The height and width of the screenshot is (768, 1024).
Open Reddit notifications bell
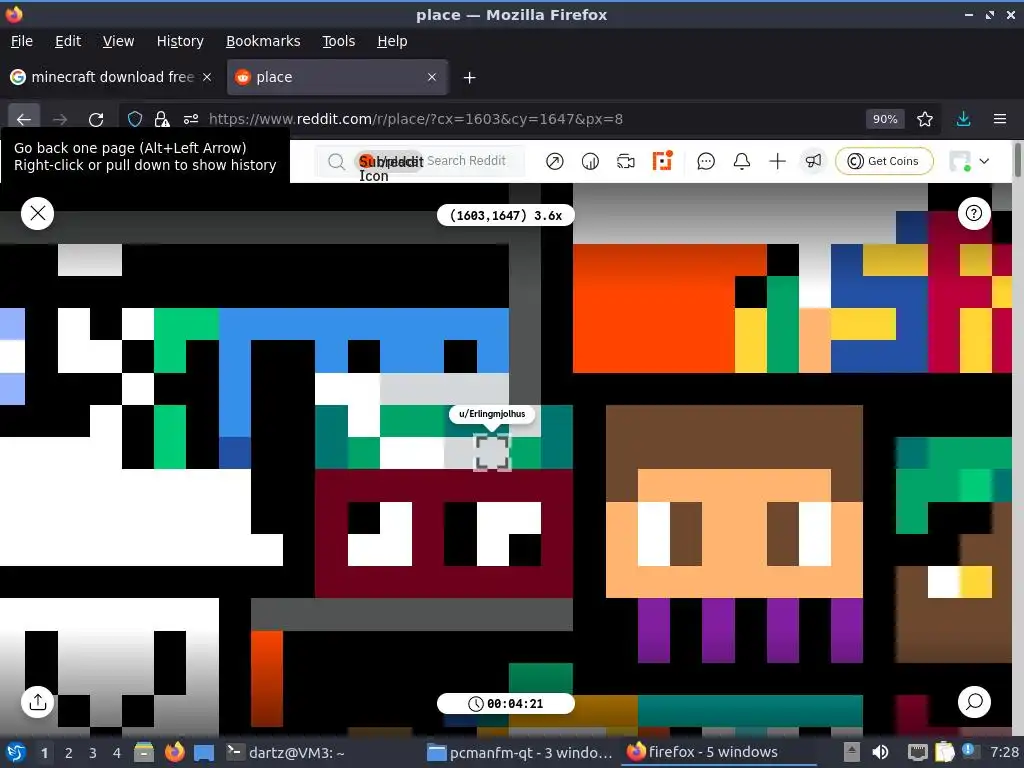tap(741, 161)
